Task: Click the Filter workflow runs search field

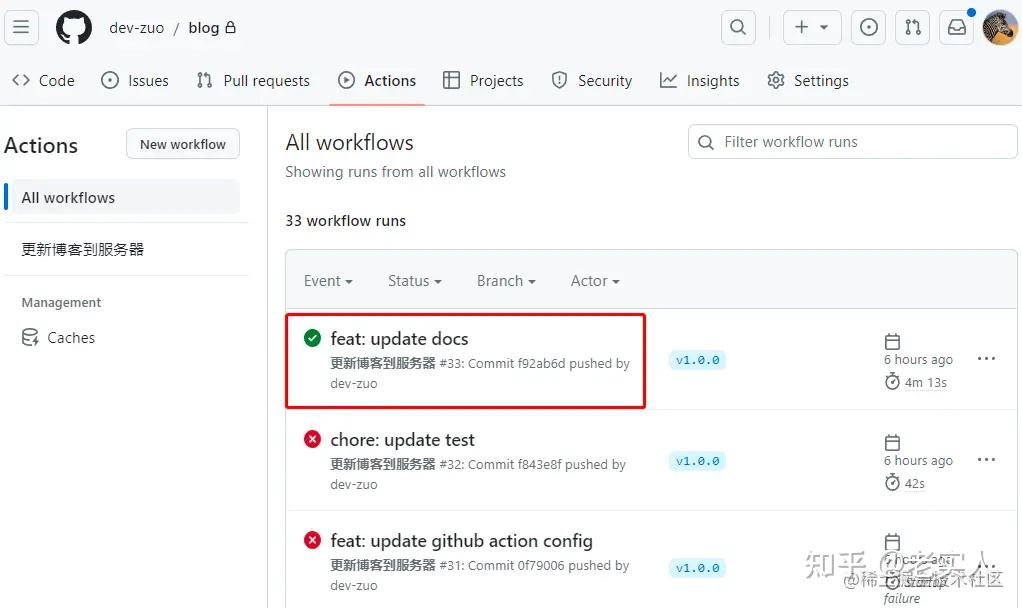Action: (851, 141)
